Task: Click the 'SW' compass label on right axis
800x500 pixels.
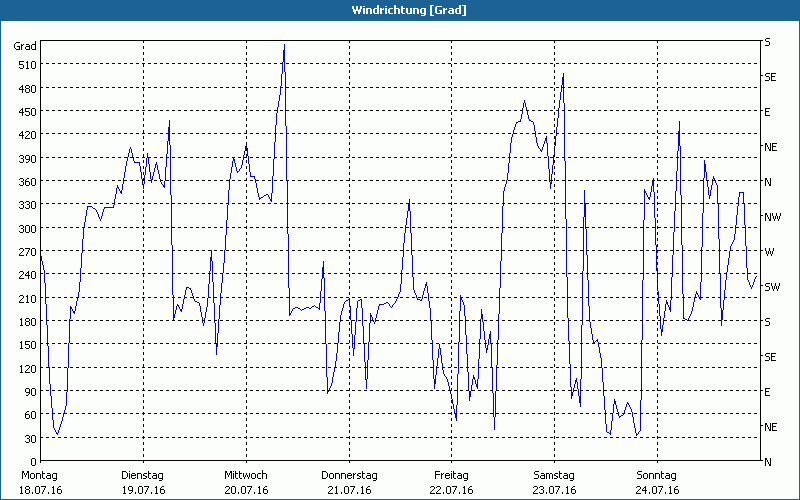Action: click(x=772, y=287)
